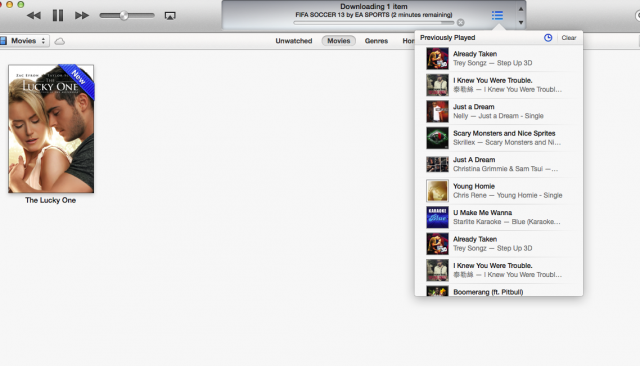Toggle the Previously Played clock icon
The height and width of the screenshot is (366, 640).
coord(548,38)
